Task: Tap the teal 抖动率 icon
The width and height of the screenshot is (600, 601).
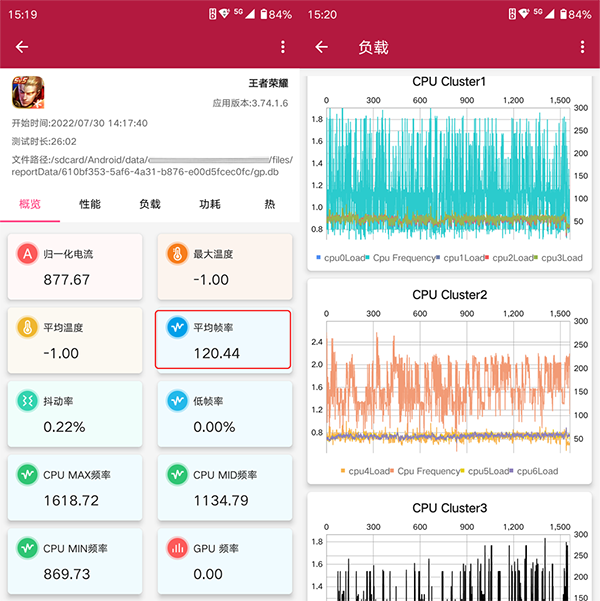Action: coord(27,401)
